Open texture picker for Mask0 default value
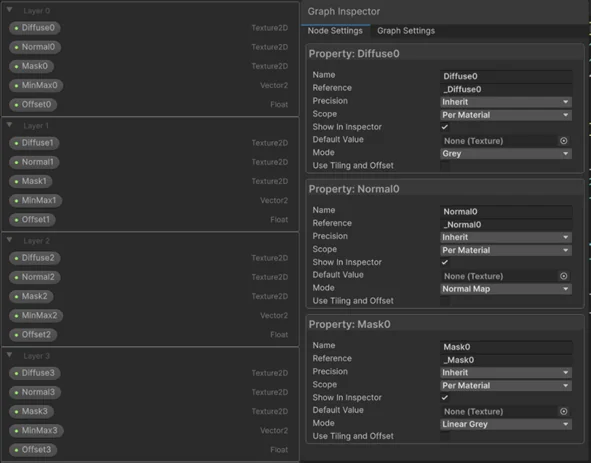The width and height of the screenshot is (591, 463). click(563, 411)
